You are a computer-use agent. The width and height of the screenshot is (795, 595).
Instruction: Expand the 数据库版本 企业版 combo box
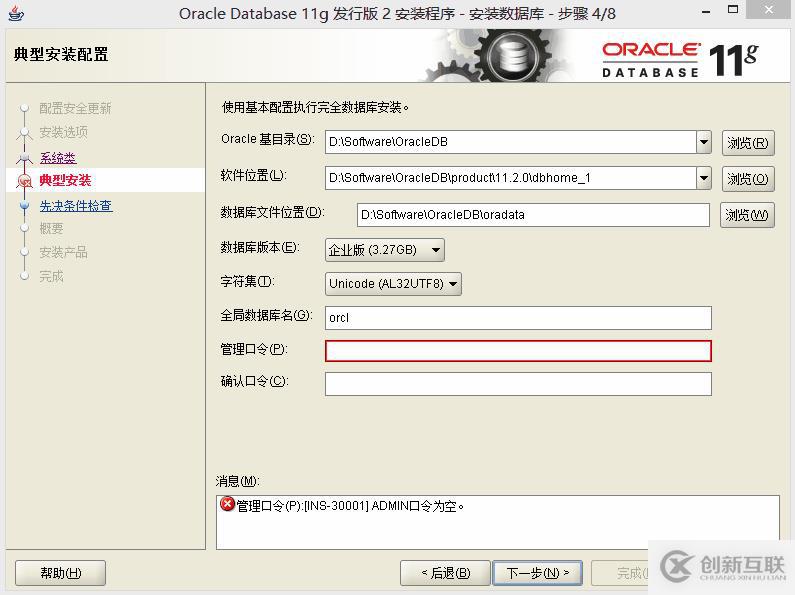click(385, 250)
